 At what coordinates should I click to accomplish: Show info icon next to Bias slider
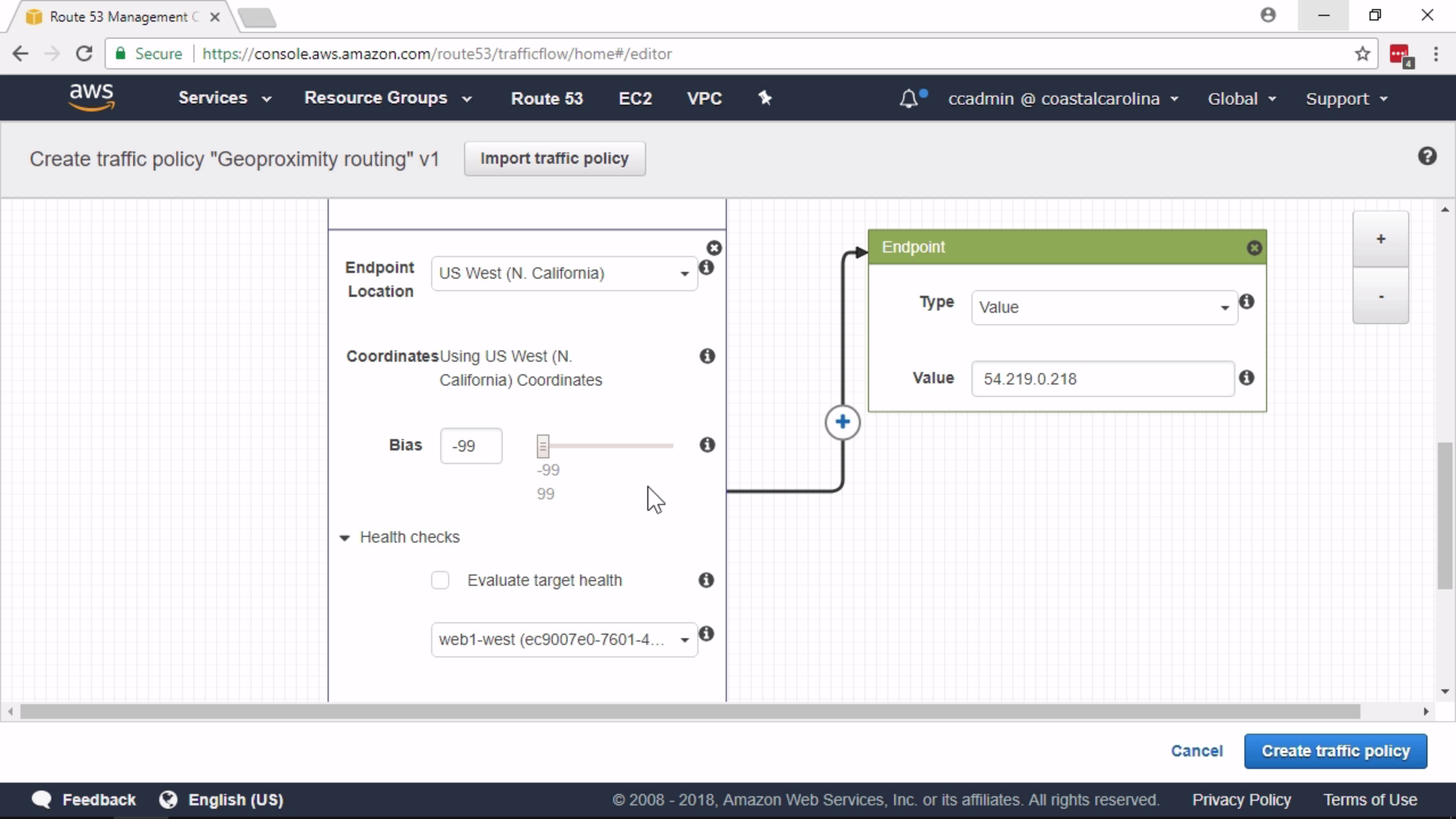pos(708,445)
